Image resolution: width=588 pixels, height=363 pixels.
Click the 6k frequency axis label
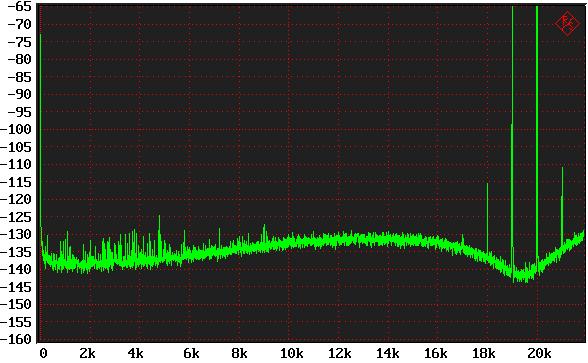point(191,353)
